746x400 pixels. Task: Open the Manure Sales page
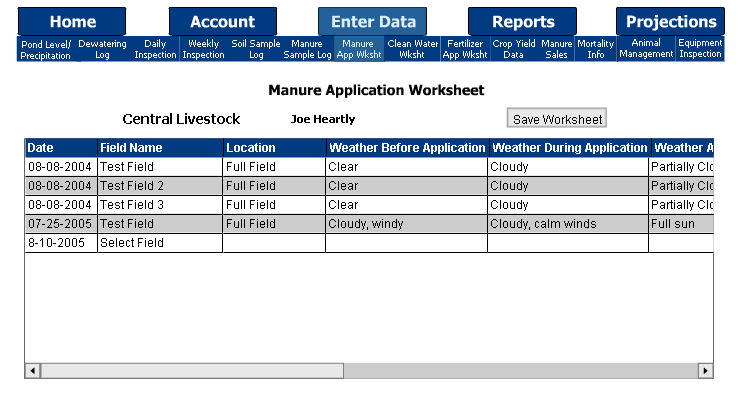[x=557, y=49]
